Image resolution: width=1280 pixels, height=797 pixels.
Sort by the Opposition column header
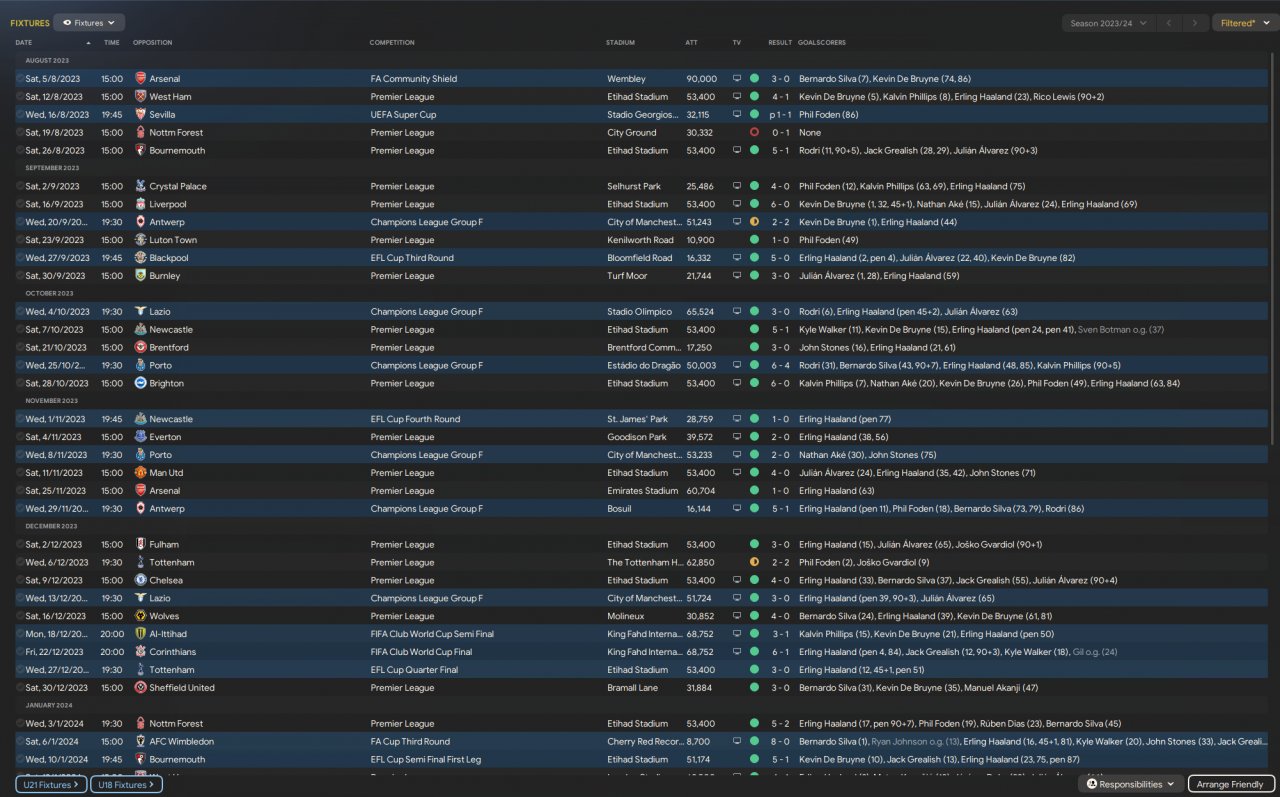(x=153, y=43)
